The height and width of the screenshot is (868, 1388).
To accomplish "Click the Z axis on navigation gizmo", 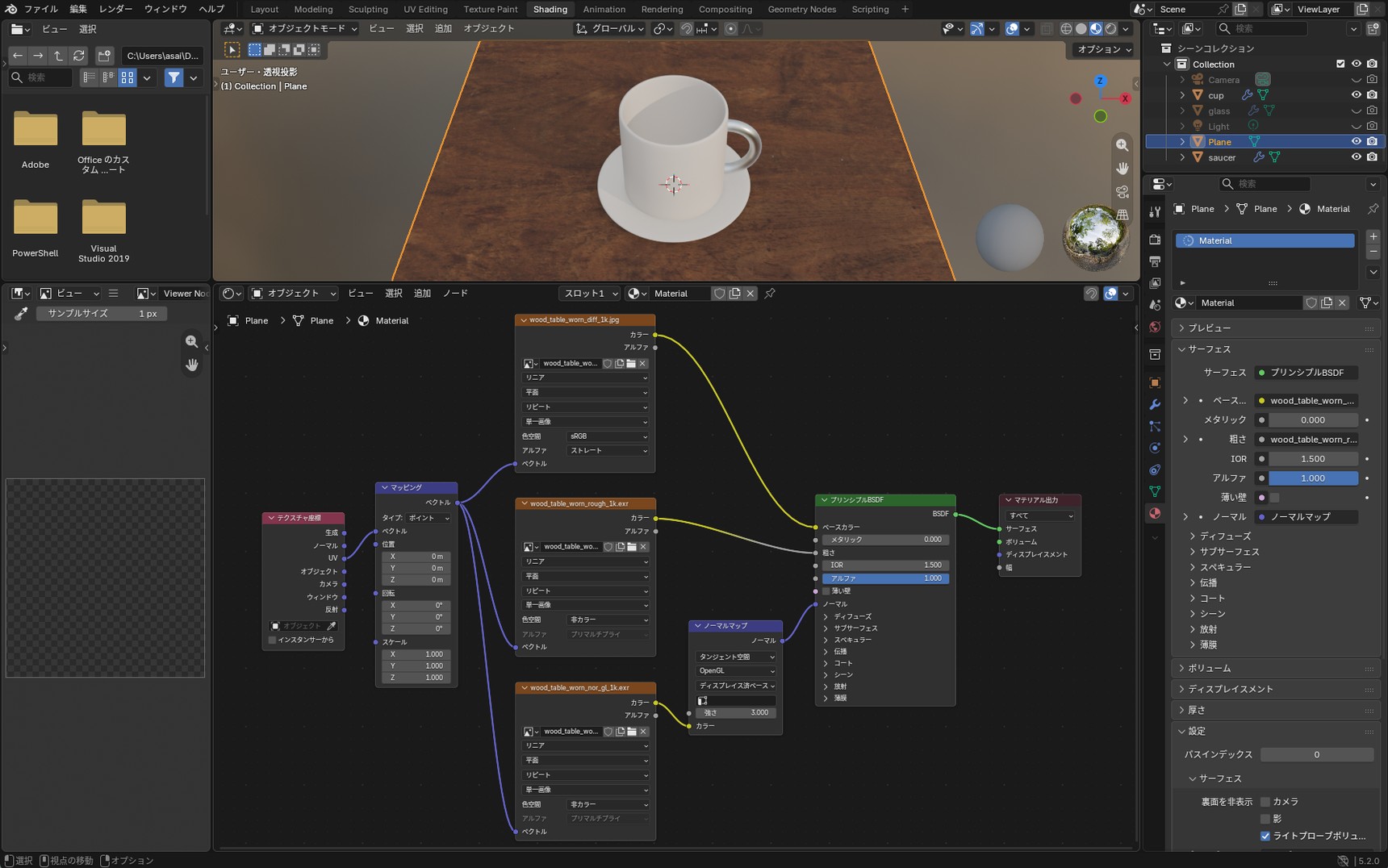I will pyautogui.click(x=1100, y=81).
